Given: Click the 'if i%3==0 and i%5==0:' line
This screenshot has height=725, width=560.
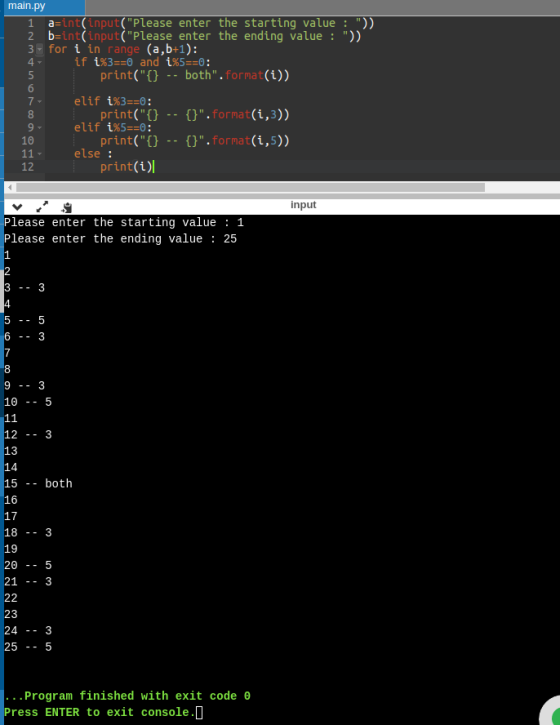Looking at the screenshot, I should 142,62.
